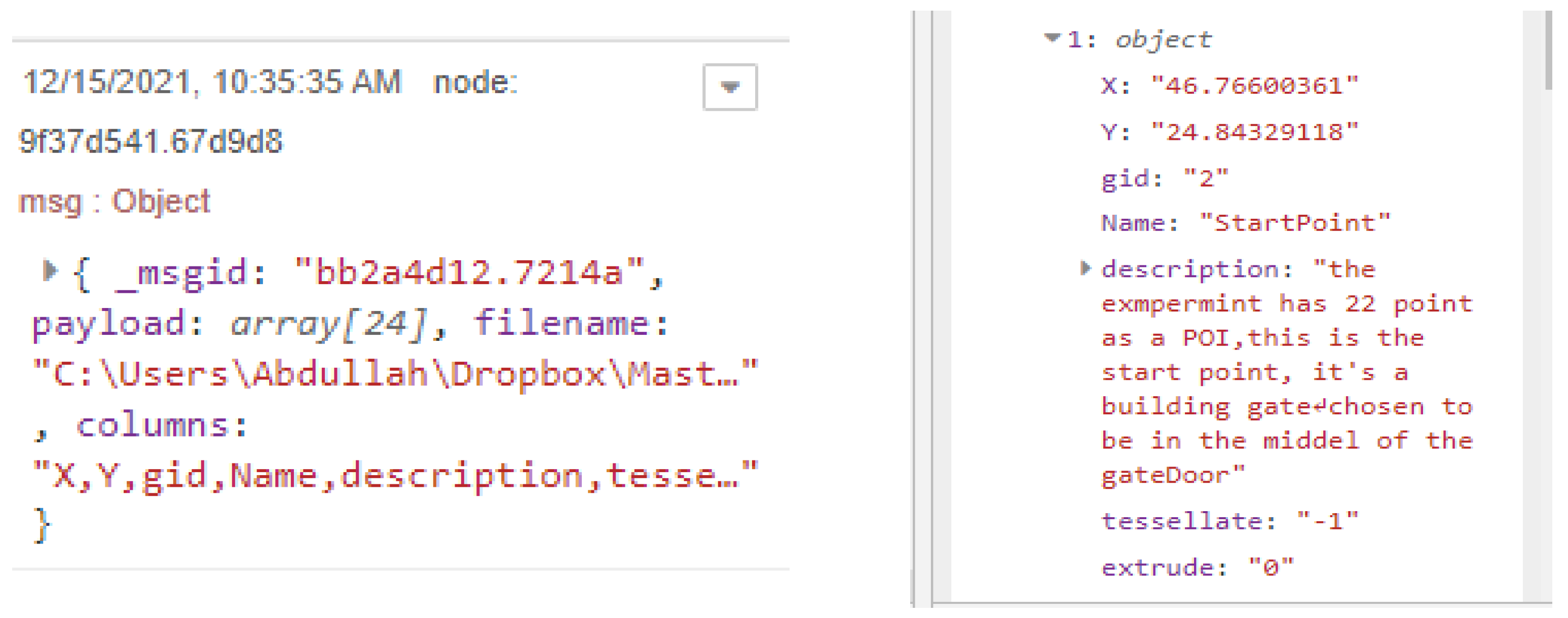Image resolution: width=1568 pixels, height=618 pixels.
Task: Click the "node:" label in message header
Action: pyautogui.click(x=475, y=82)
